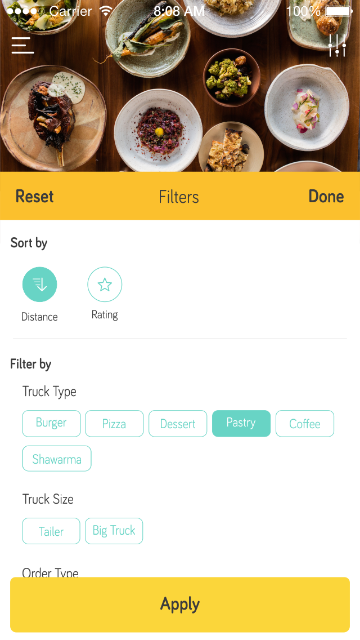This screenshot has height=640, width=360.
Task: Select the Distance sort icon
Action: point(40,284)
